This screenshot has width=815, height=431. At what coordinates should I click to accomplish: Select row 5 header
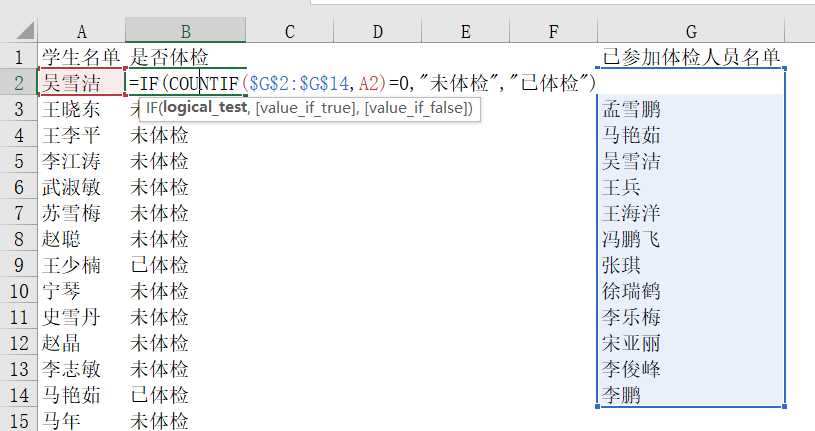(19, 161)
